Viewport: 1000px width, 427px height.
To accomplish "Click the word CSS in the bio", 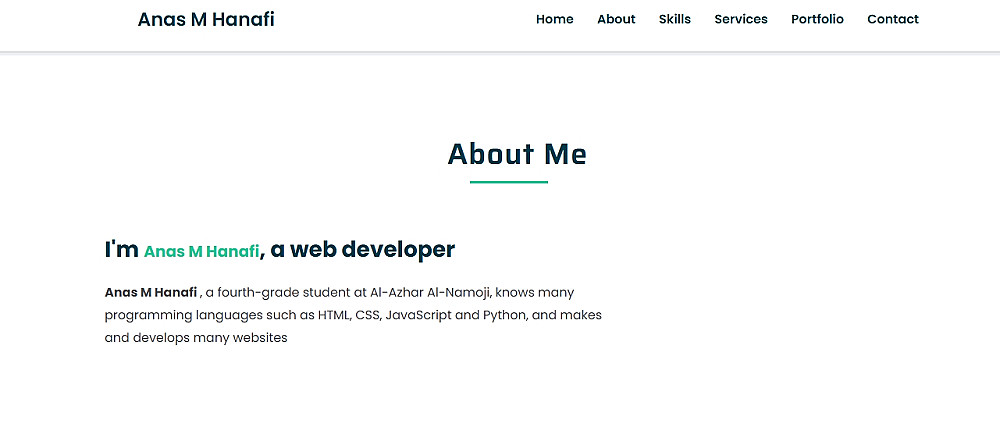I will point(369,315).
